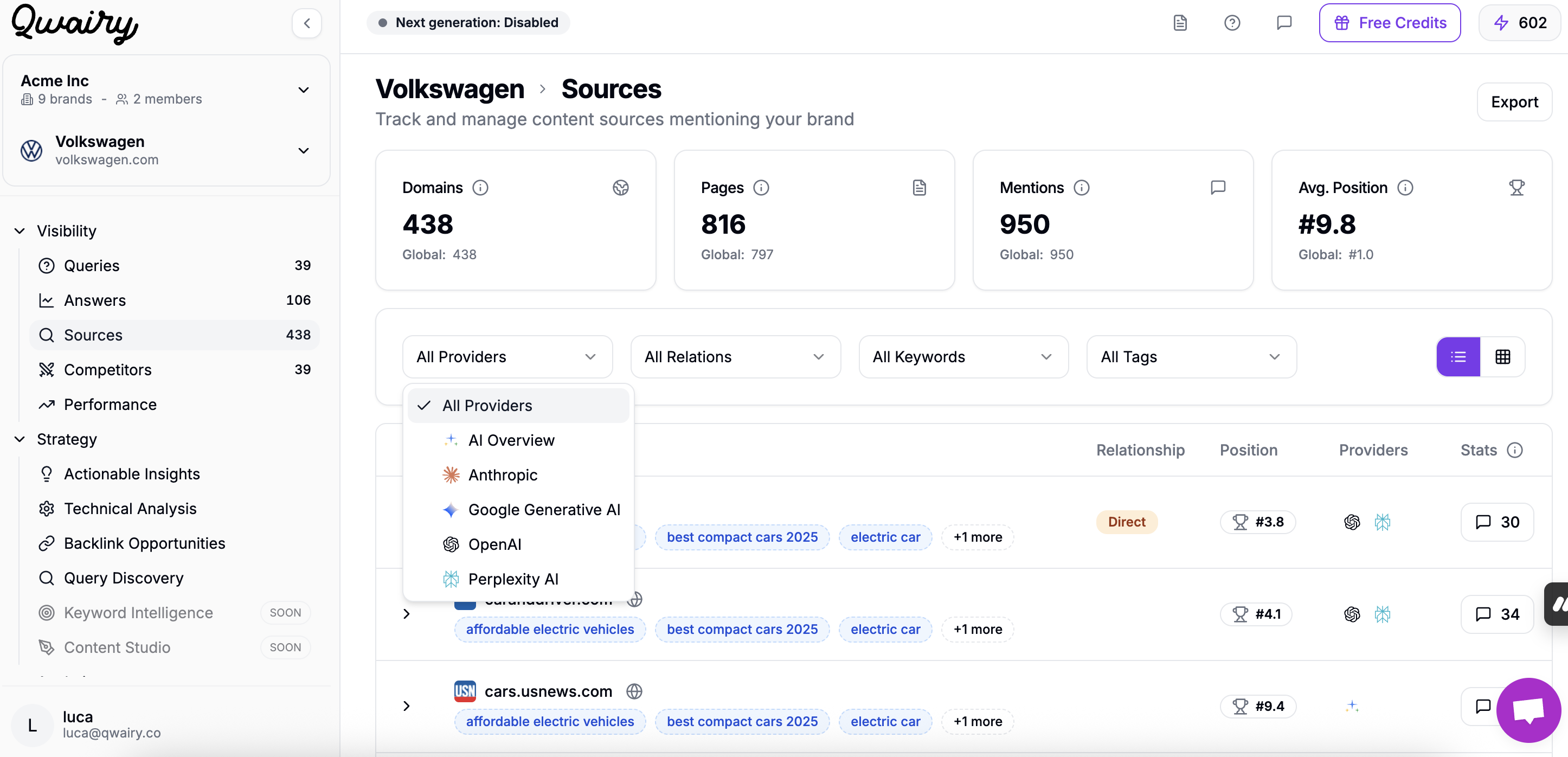Viewport: 1568px width, 757px height.
Task: Open the 34 mentions stat button
Action: pos(1497,614)
